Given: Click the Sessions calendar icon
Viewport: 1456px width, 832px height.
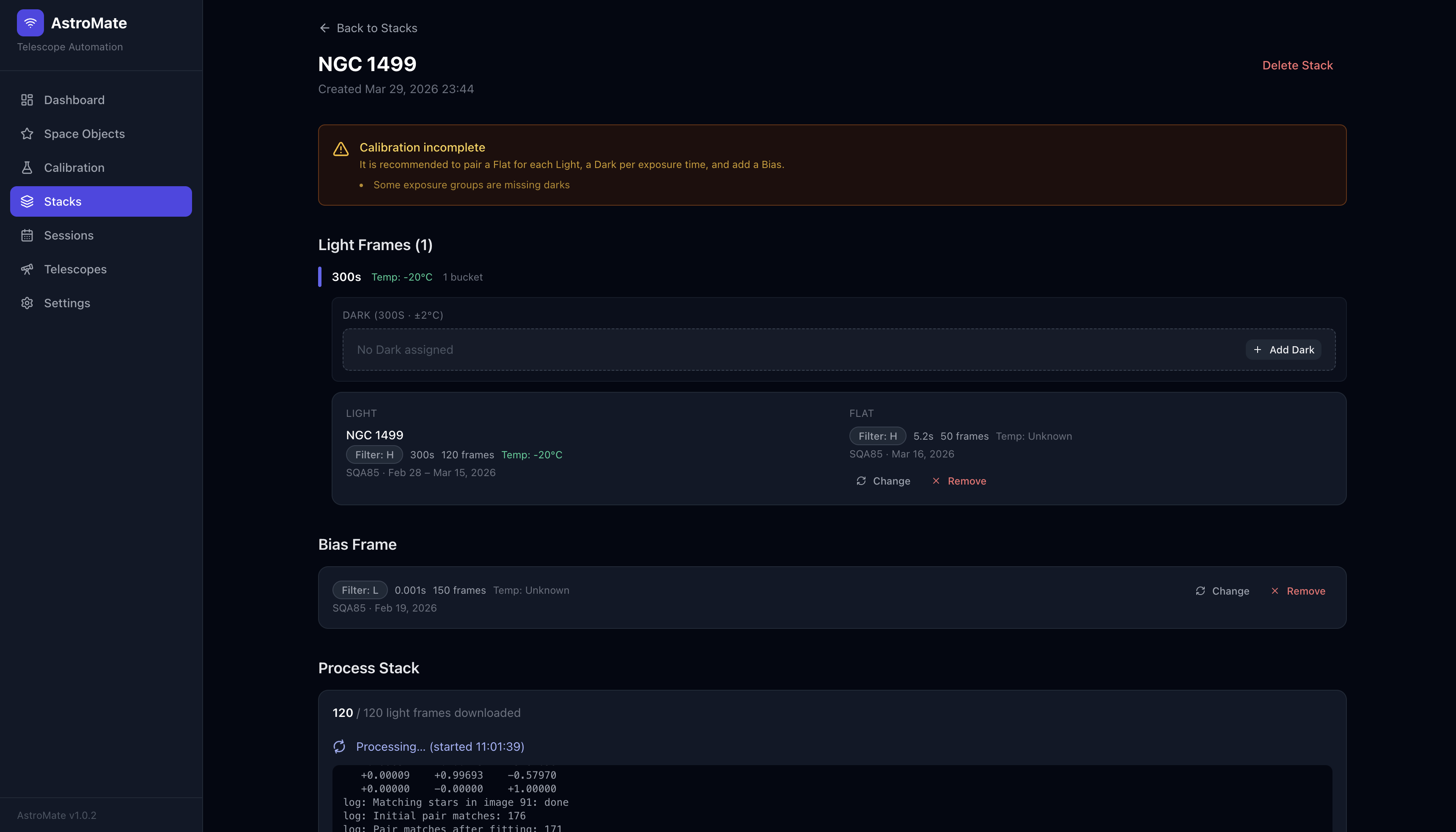Looking at the screenshot, I should (x=27, y=235).
